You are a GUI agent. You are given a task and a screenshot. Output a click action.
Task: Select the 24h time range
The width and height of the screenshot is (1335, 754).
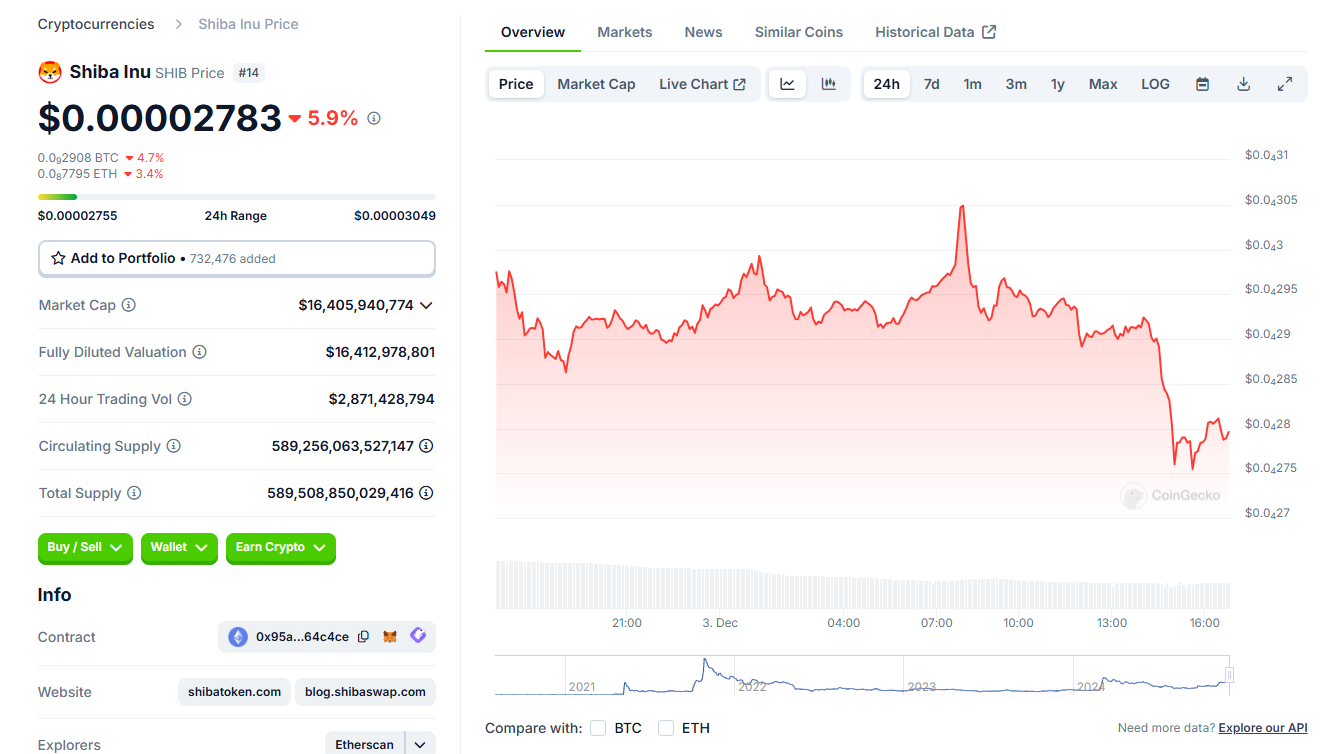click(x=887, y=84)
